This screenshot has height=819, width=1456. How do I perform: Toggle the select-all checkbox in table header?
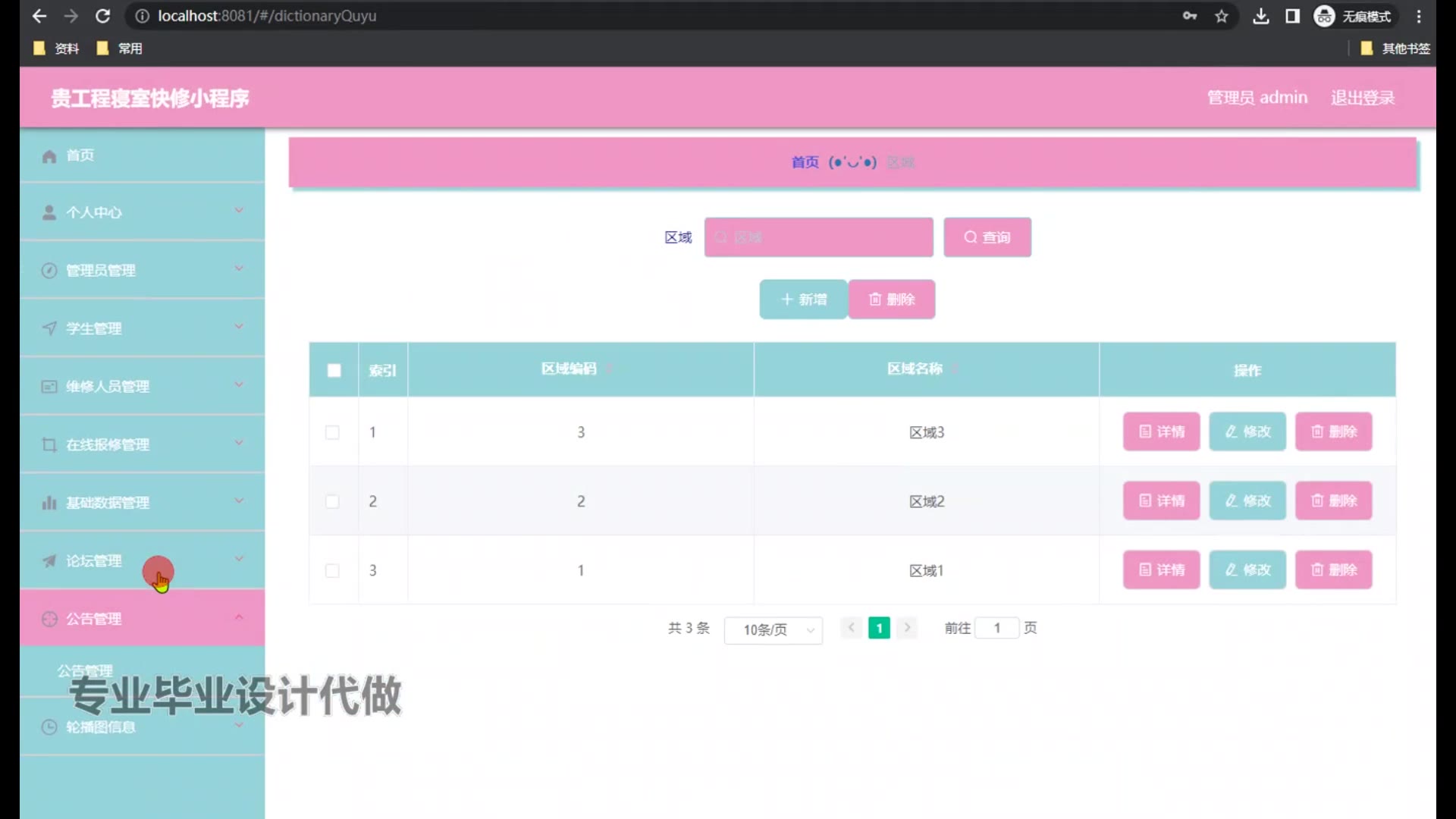click(334, 371)
